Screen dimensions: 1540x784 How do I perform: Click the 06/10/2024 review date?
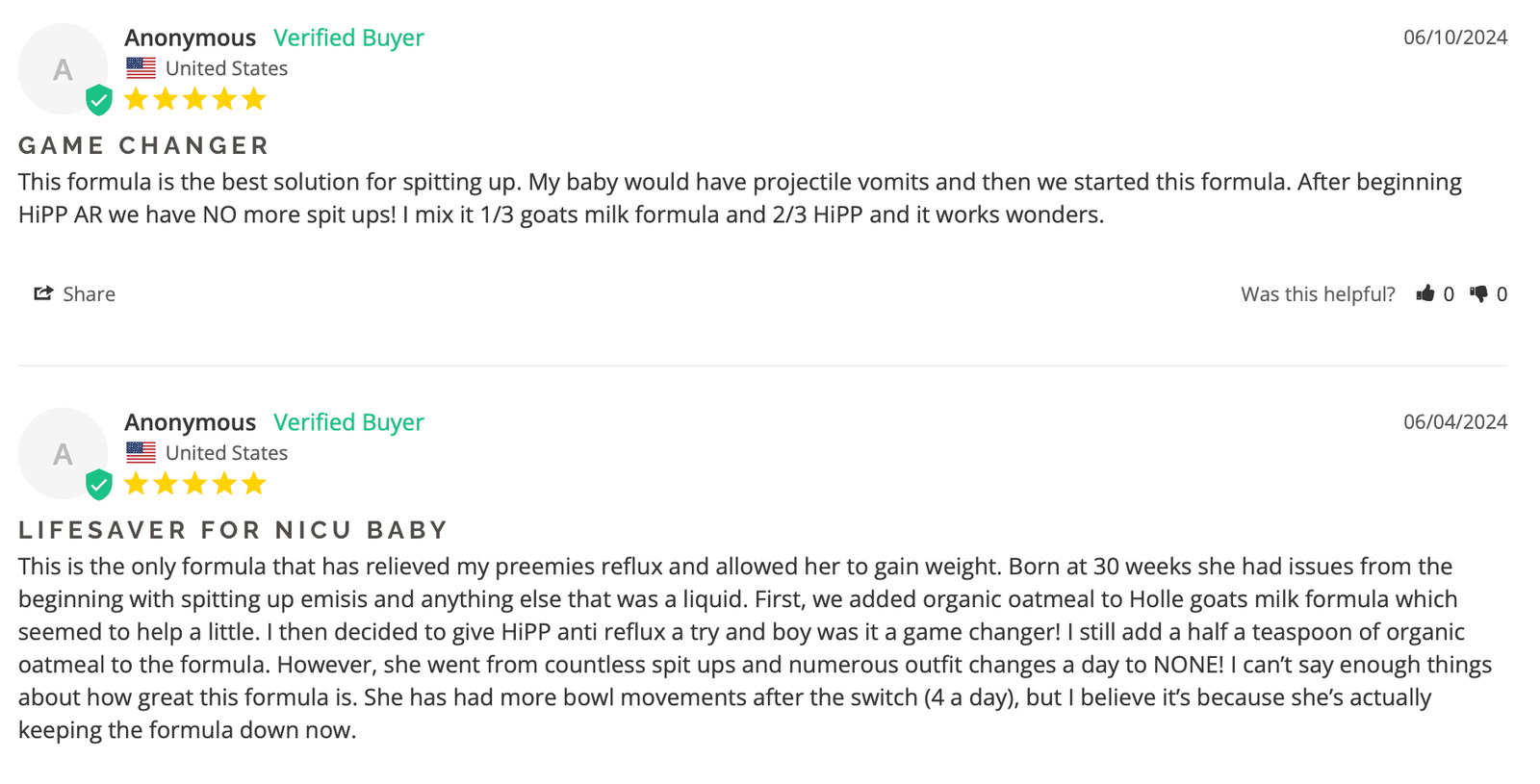(1454, 38)
